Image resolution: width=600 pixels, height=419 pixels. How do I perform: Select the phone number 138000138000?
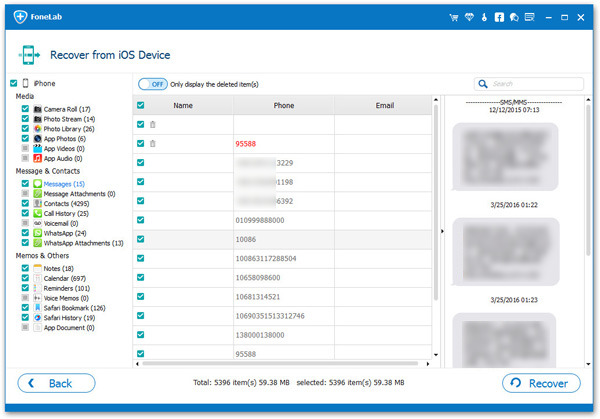pyautogui.click(x=260, y=335)
